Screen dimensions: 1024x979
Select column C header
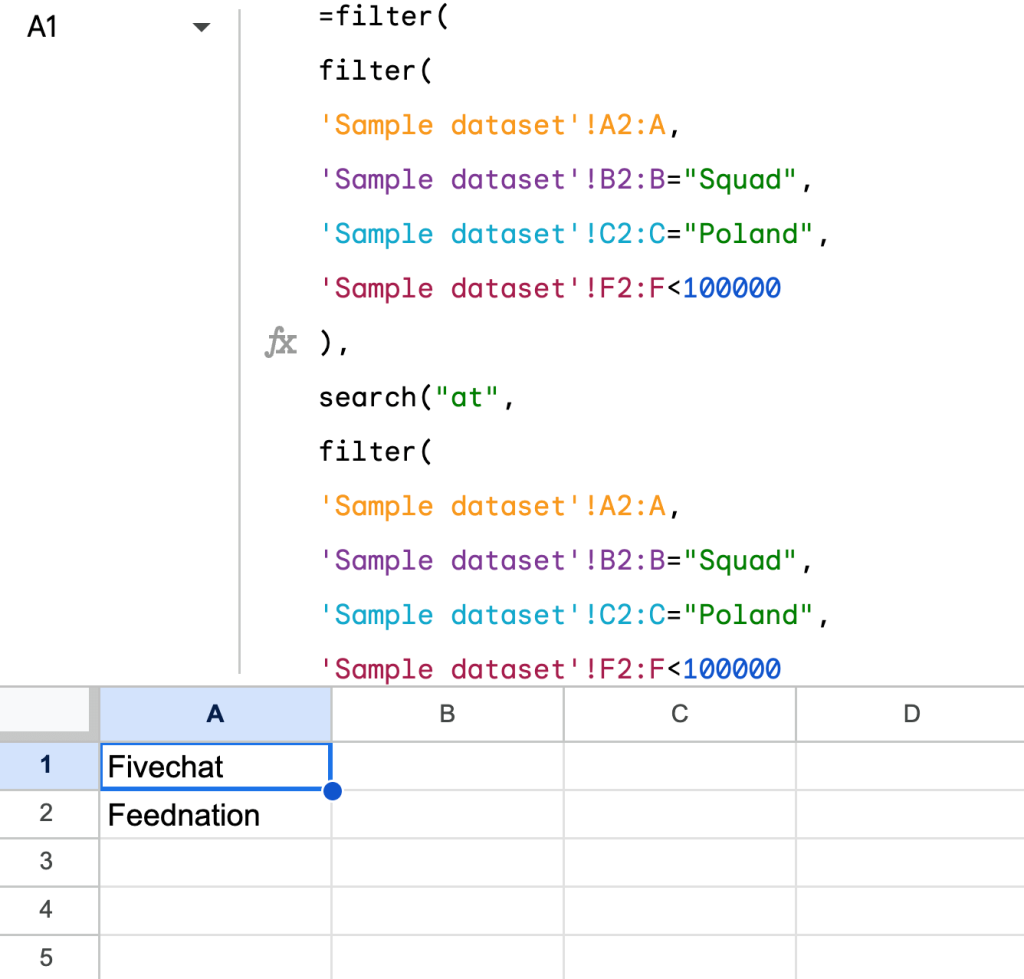point(679,714)
